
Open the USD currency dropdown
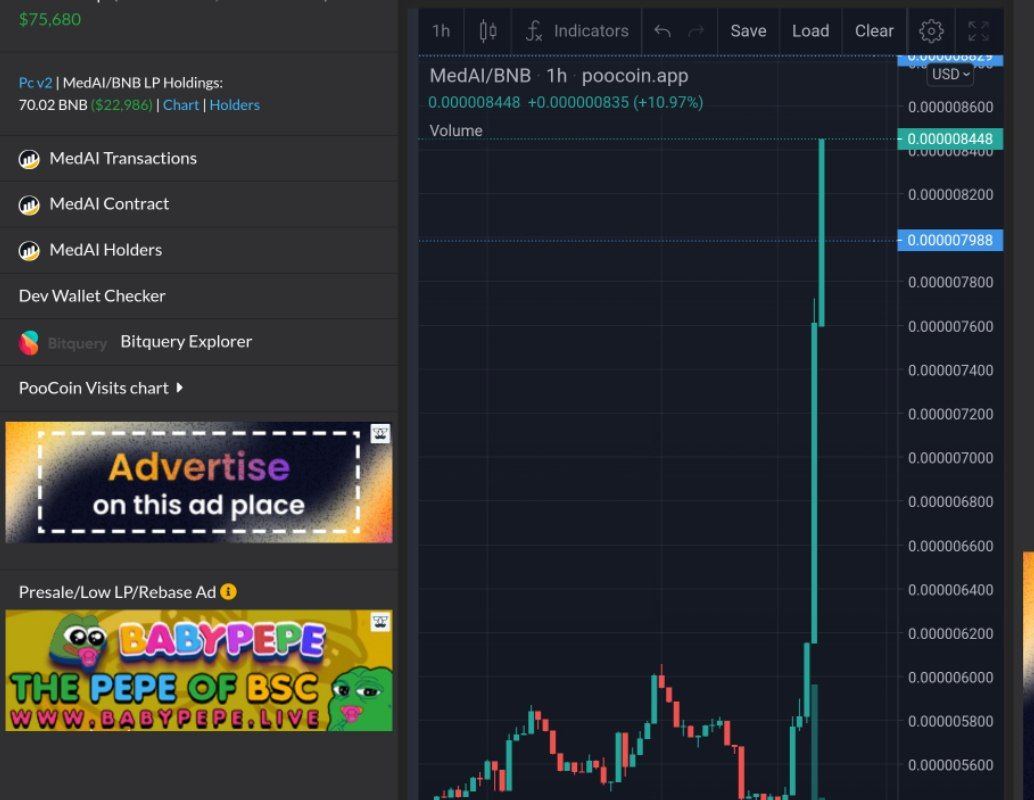click(x=948, y=74)
